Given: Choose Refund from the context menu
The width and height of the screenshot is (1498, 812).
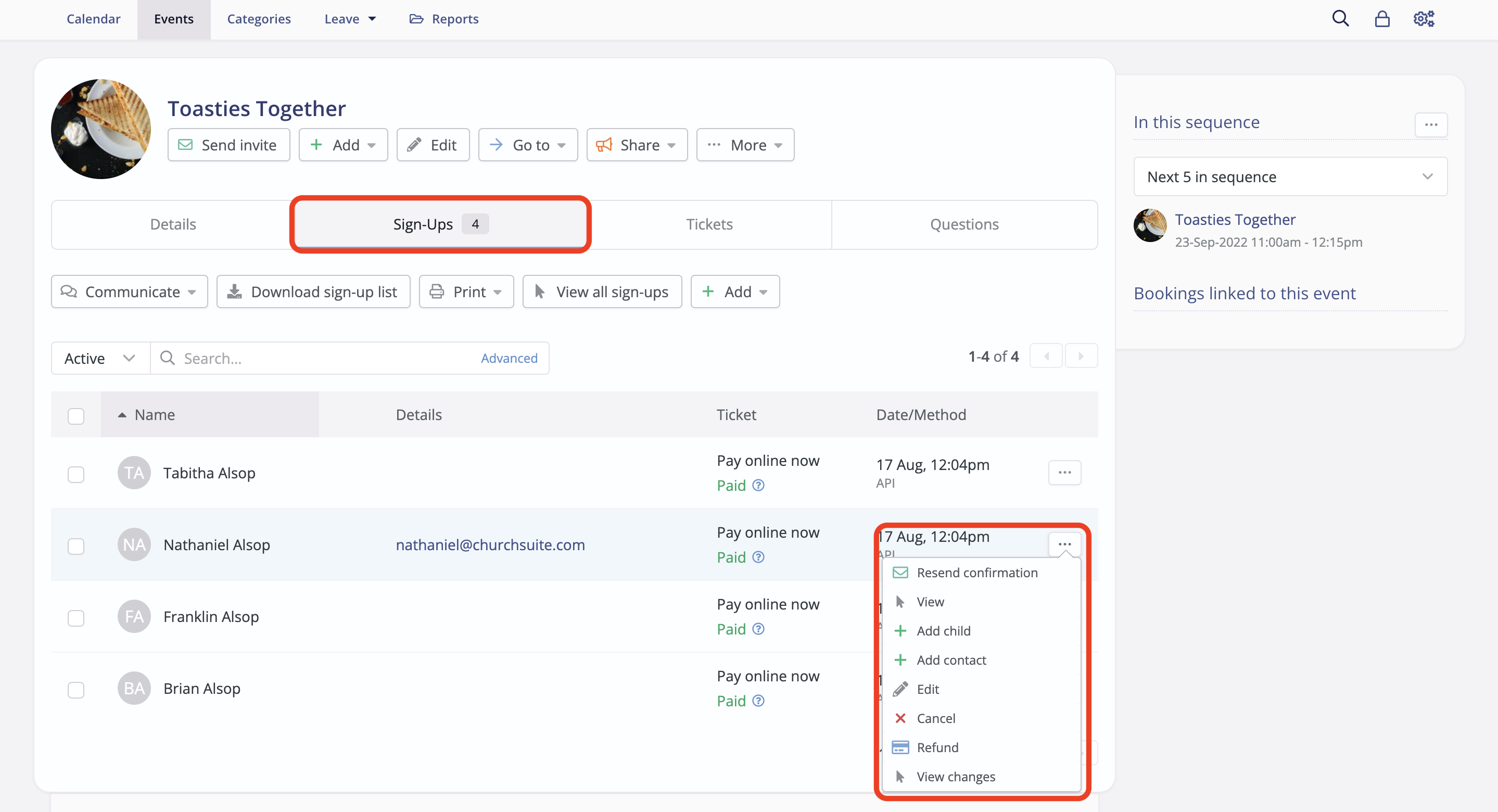Looking at the screenshot, I should click(x=937, y=747).
